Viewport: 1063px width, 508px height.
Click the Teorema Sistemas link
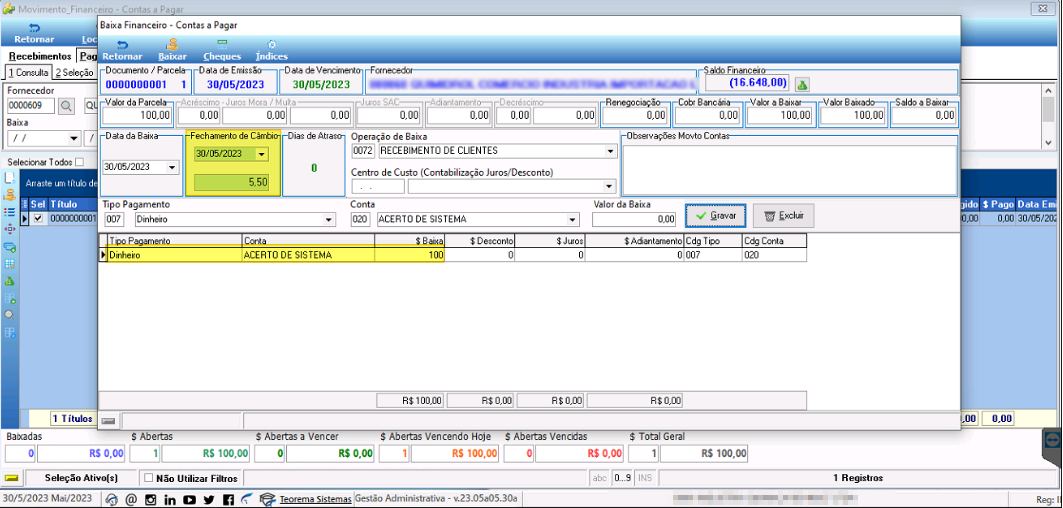click(x=316, y=500)
